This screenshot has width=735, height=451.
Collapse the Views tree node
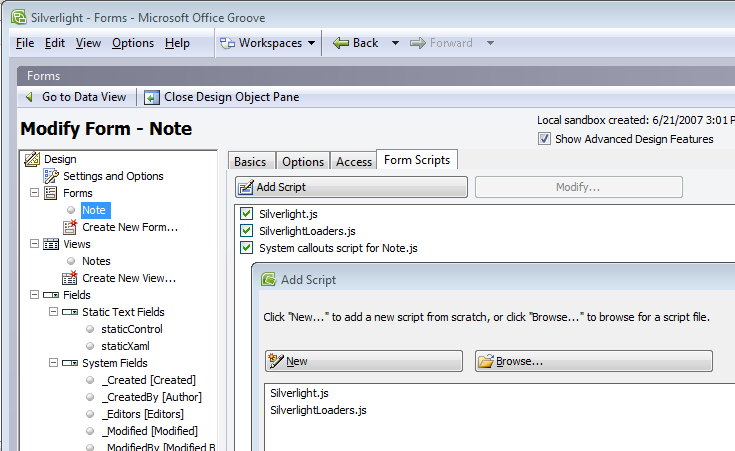[x=34, y=244]
